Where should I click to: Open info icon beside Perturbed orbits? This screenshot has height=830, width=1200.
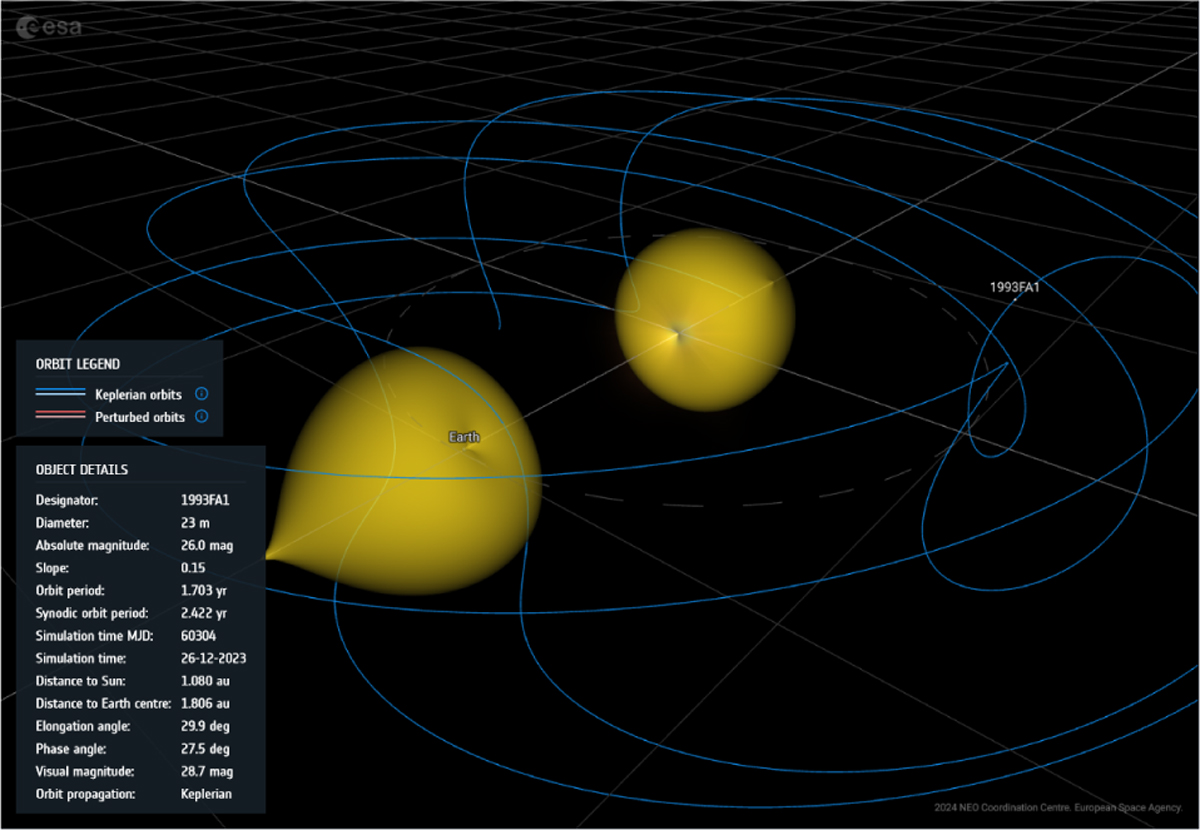(201, 417)
